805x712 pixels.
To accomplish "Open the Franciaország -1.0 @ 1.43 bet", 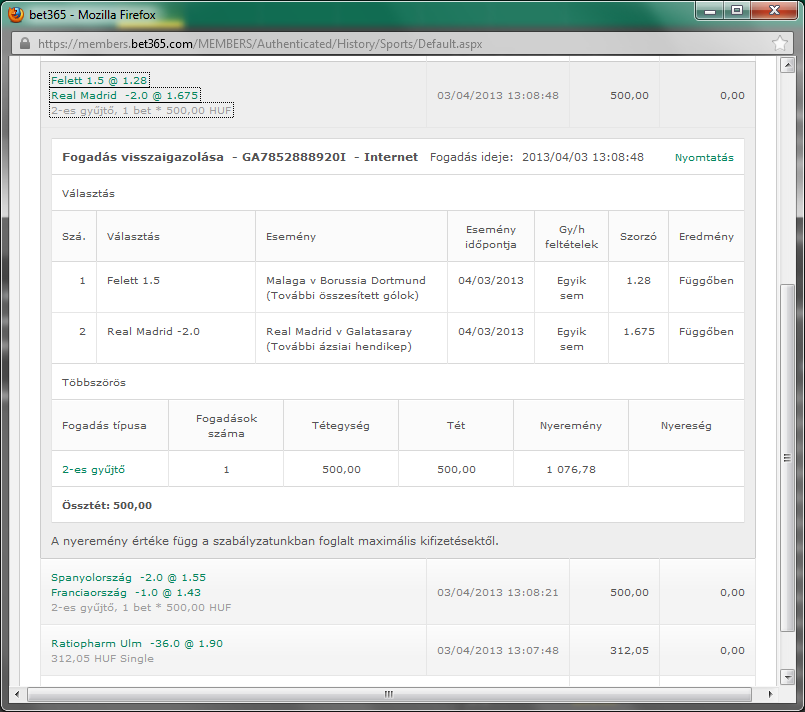I will coord(126,592).
